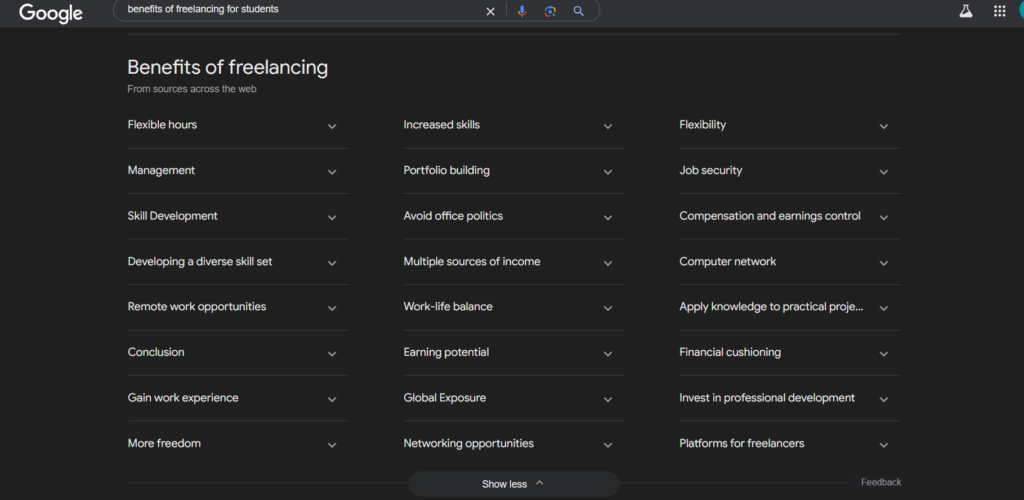Open Search Labs flask icon

pos(966,11)
